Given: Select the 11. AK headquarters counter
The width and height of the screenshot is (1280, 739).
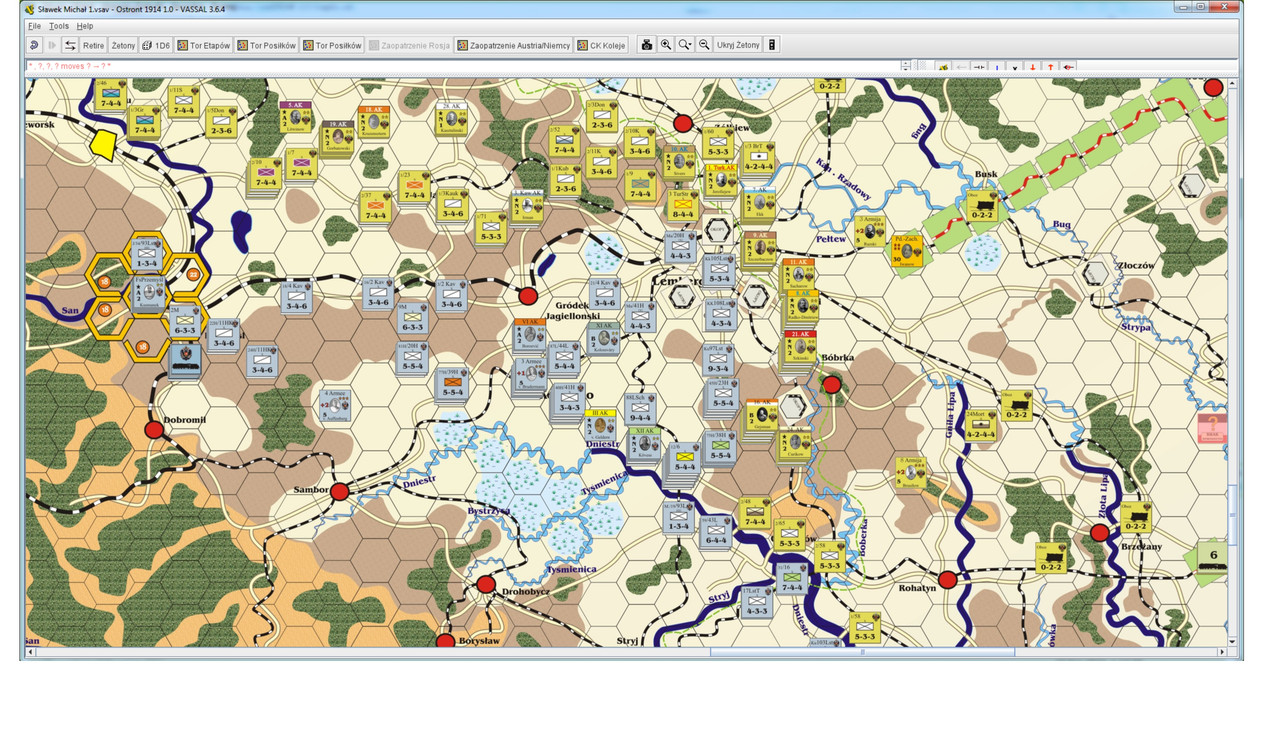Looking at the screenshot, I should [x=798, y=274].
